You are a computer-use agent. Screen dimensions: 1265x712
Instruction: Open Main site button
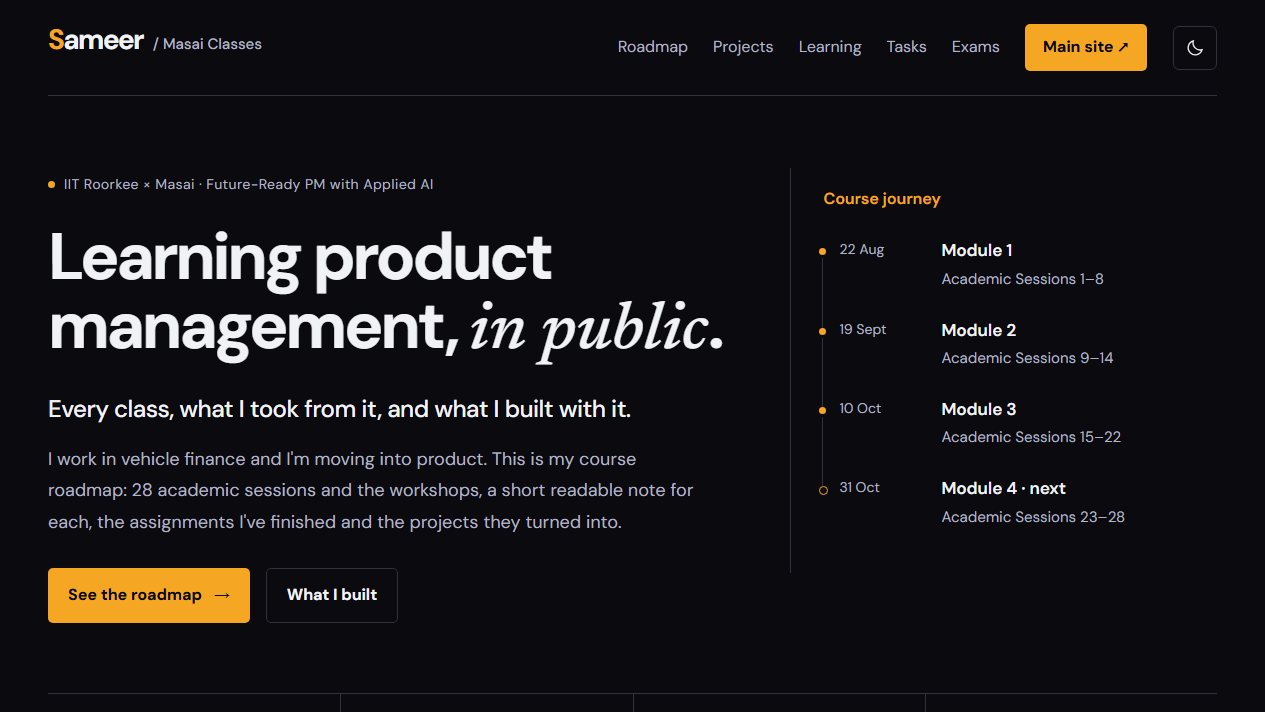[x=1085, y=47]
